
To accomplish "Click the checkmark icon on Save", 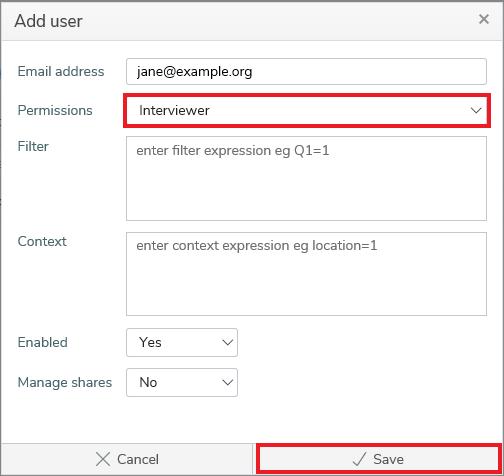I will click(359, 459).
